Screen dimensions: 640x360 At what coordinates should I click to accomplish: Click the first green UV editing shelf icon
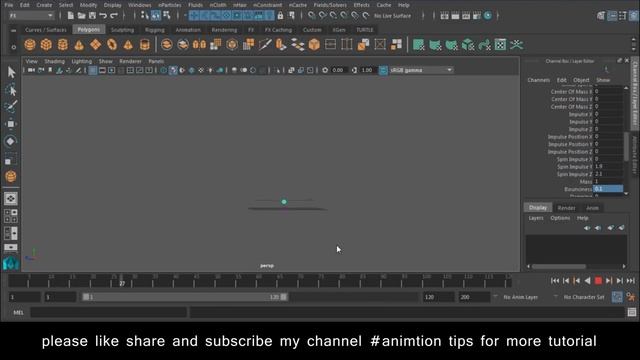(418, 44)
